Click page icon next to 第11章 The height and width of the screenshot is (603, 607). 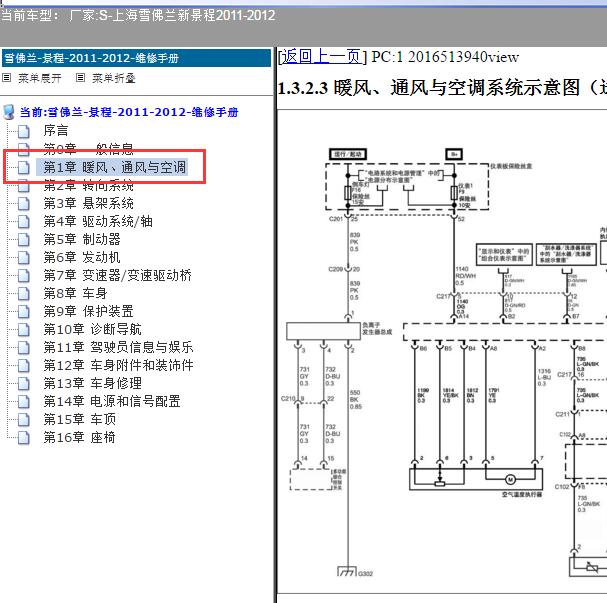(x=24, y=348)
